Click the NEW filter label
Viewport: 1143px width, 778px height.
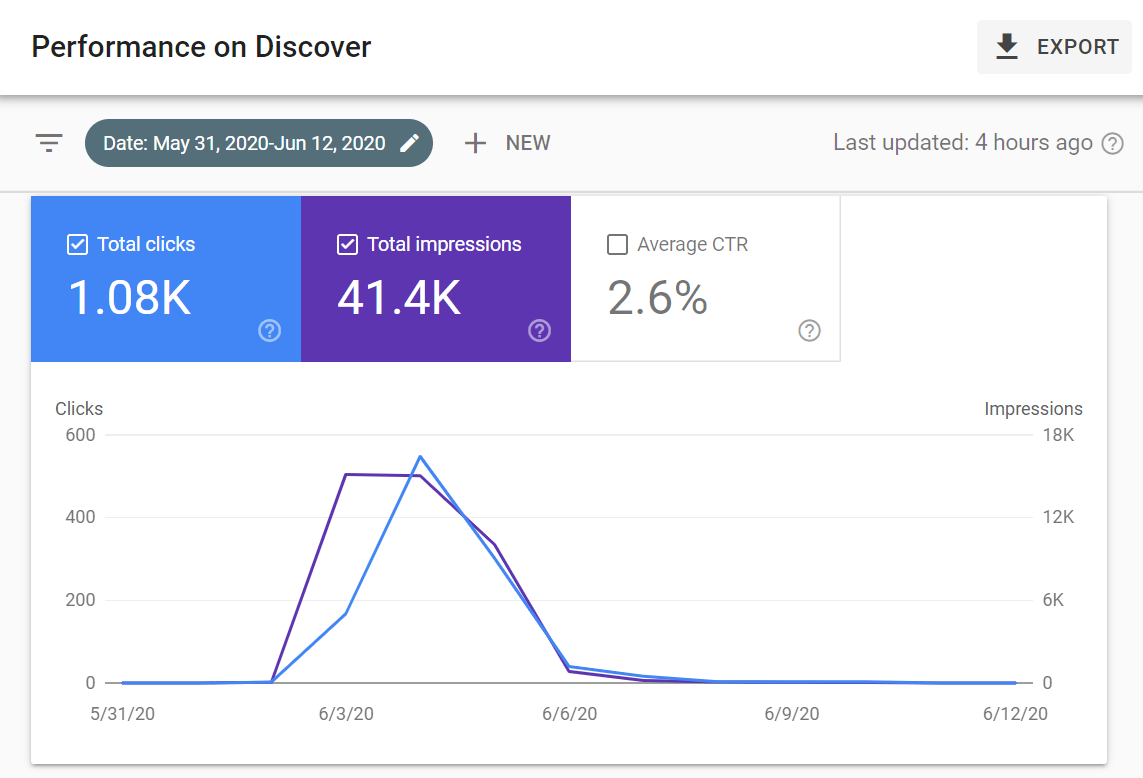tap(528, 143)
